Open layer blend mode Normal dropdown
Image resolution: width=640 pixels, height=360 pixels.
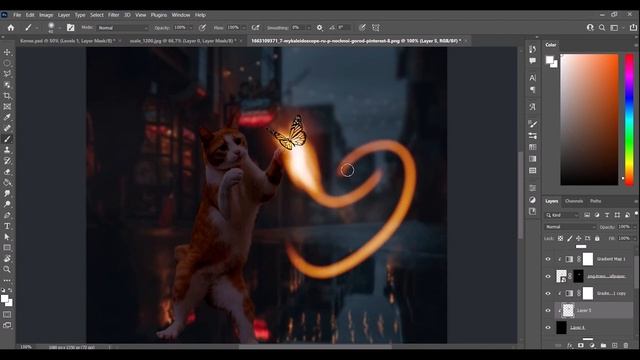pos(570,227)
